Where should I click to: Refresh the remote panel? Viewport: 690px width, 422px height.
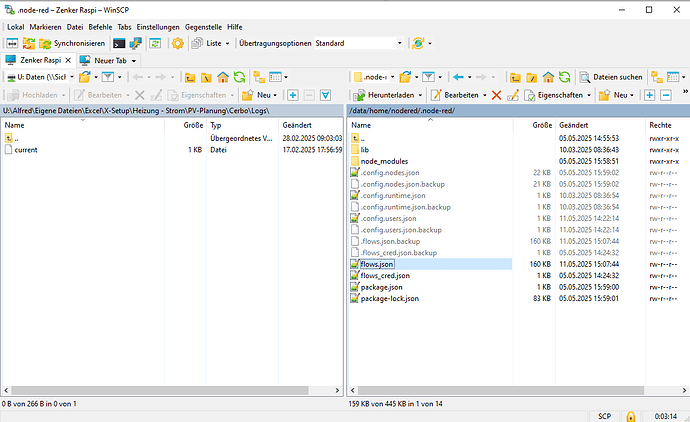[565, 77]
